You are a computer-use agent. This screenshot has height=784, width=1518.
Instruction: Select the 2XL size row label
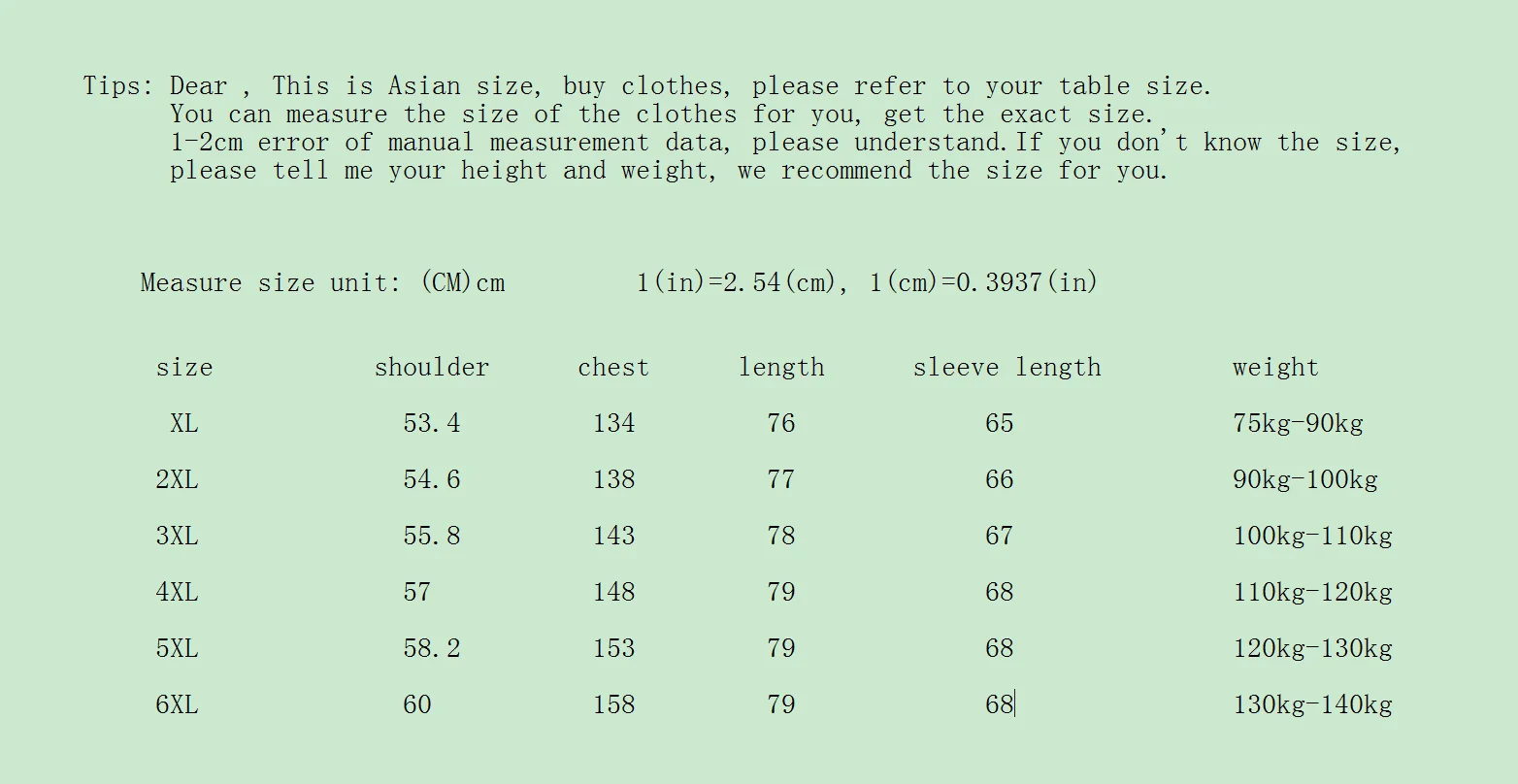click(x=177, y=480)
